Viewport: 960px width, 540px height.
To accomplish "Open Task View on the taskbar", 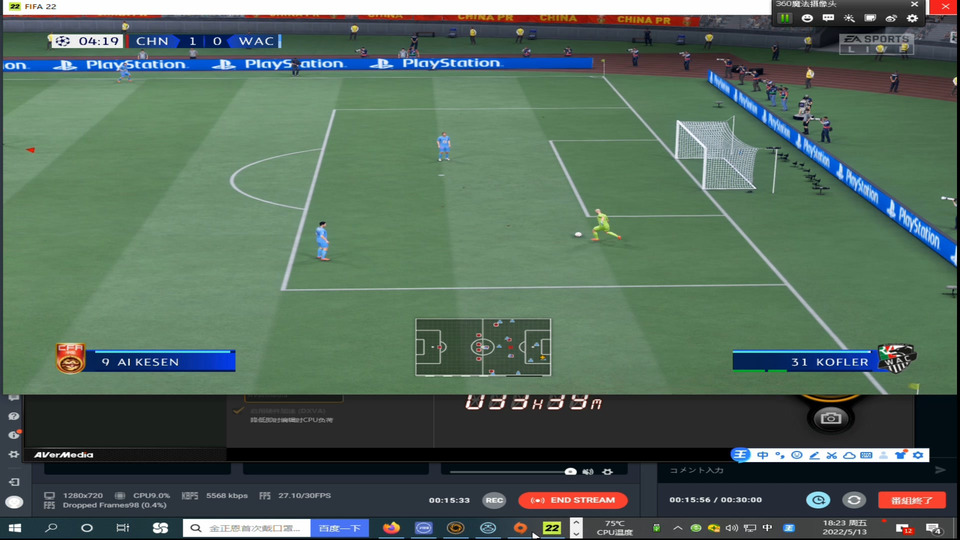I will (x=122, y=528).
